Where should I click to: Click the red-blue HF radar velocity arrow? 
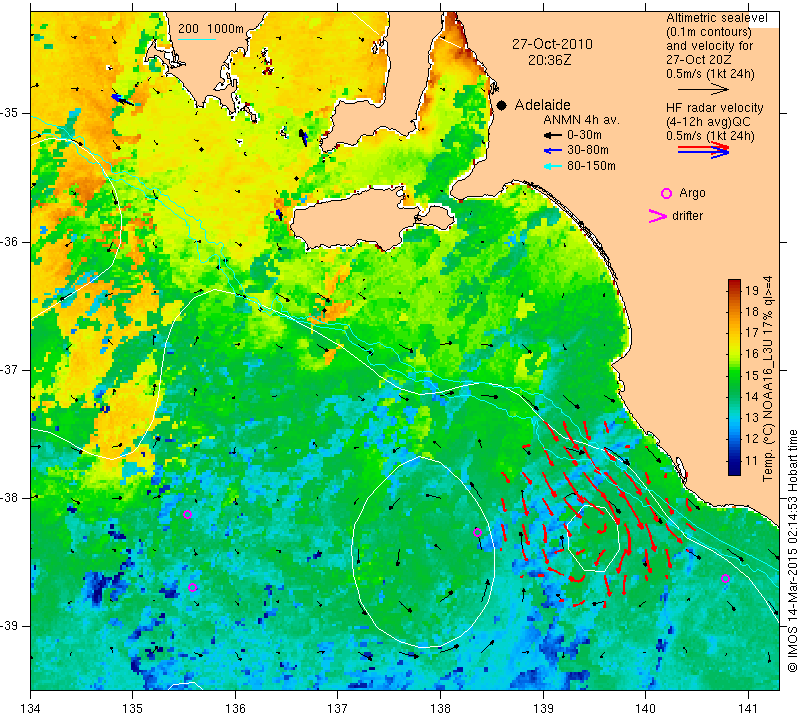tap(704, 150)
